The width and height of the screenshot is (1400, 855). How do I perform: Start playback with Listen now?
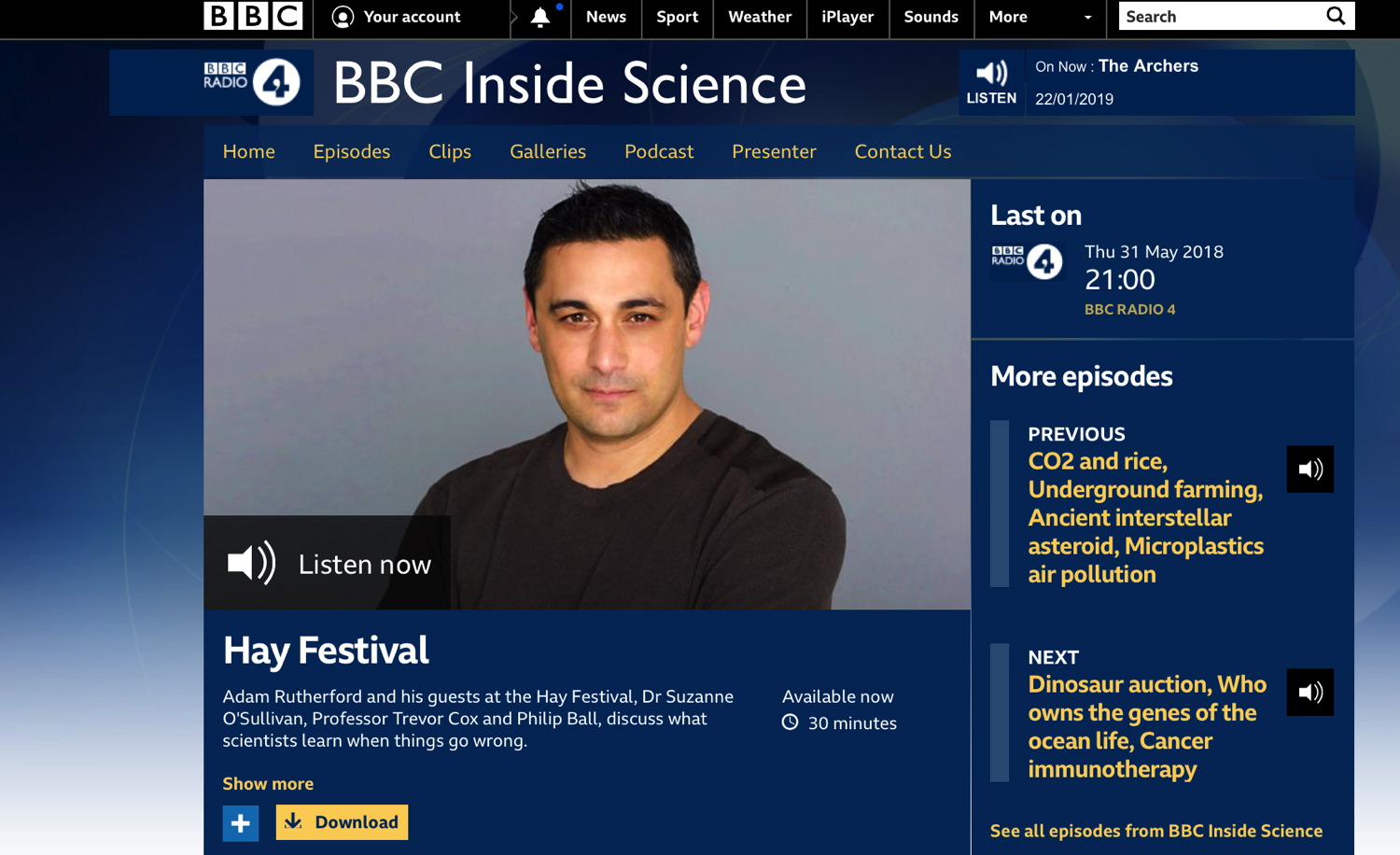(x=328, y=564)
